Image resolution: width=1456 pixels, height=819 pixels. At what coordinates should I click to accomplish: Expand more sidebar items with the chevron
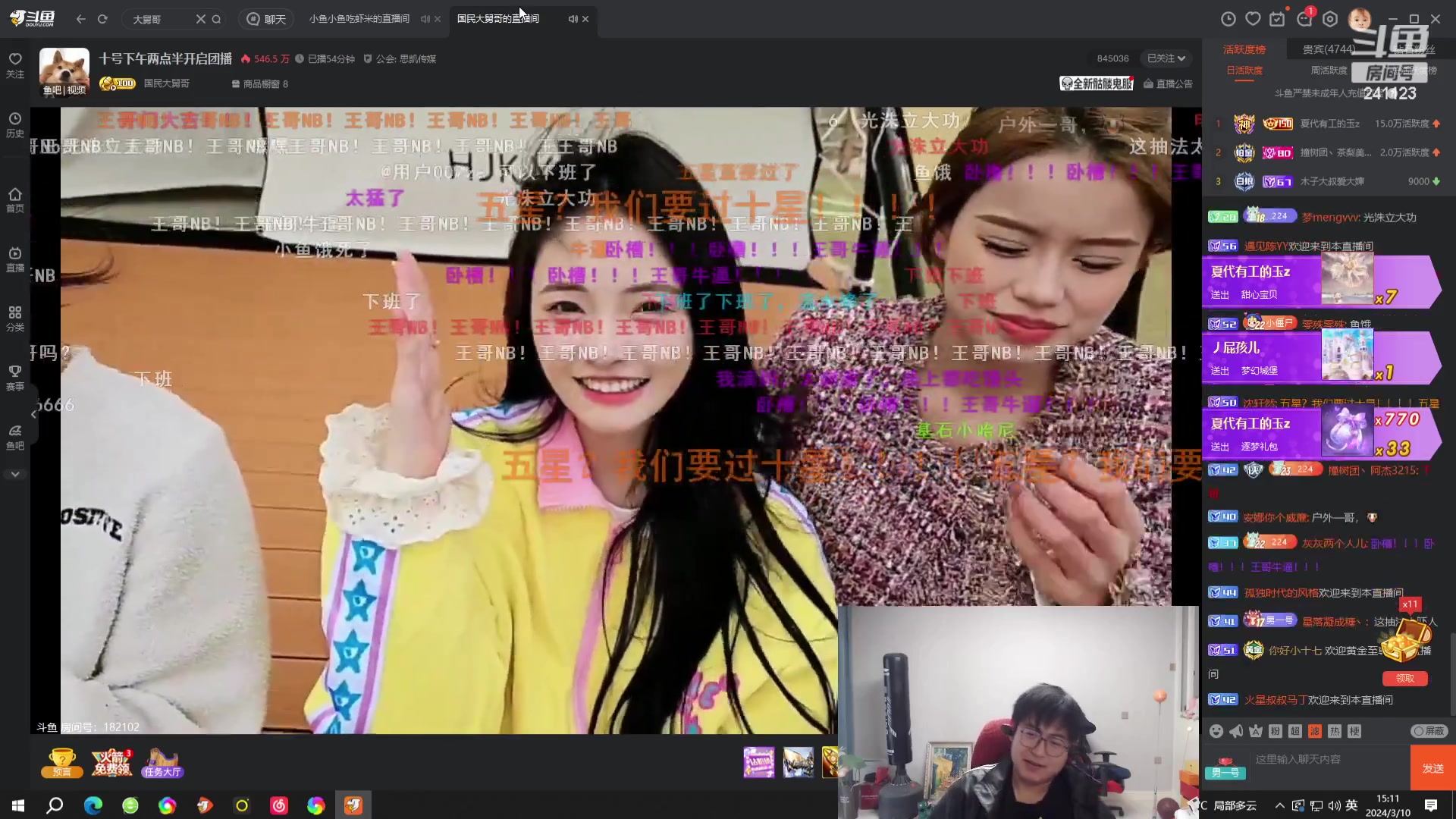(x=15, y=474)
